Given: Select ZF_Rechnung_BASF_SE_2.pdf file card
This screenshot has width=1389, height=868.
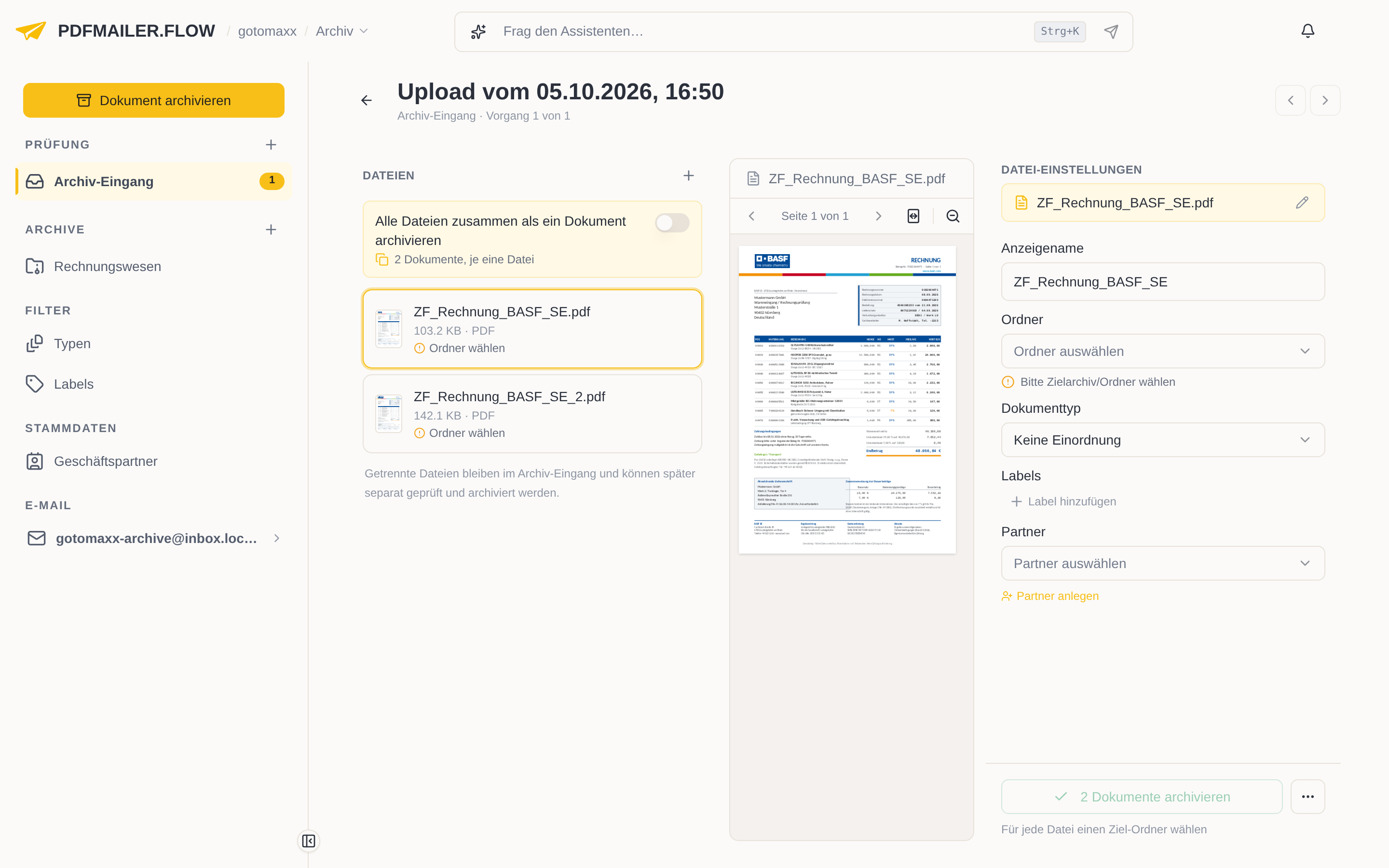Looking at the screenshot, I should tap(532, 414).
